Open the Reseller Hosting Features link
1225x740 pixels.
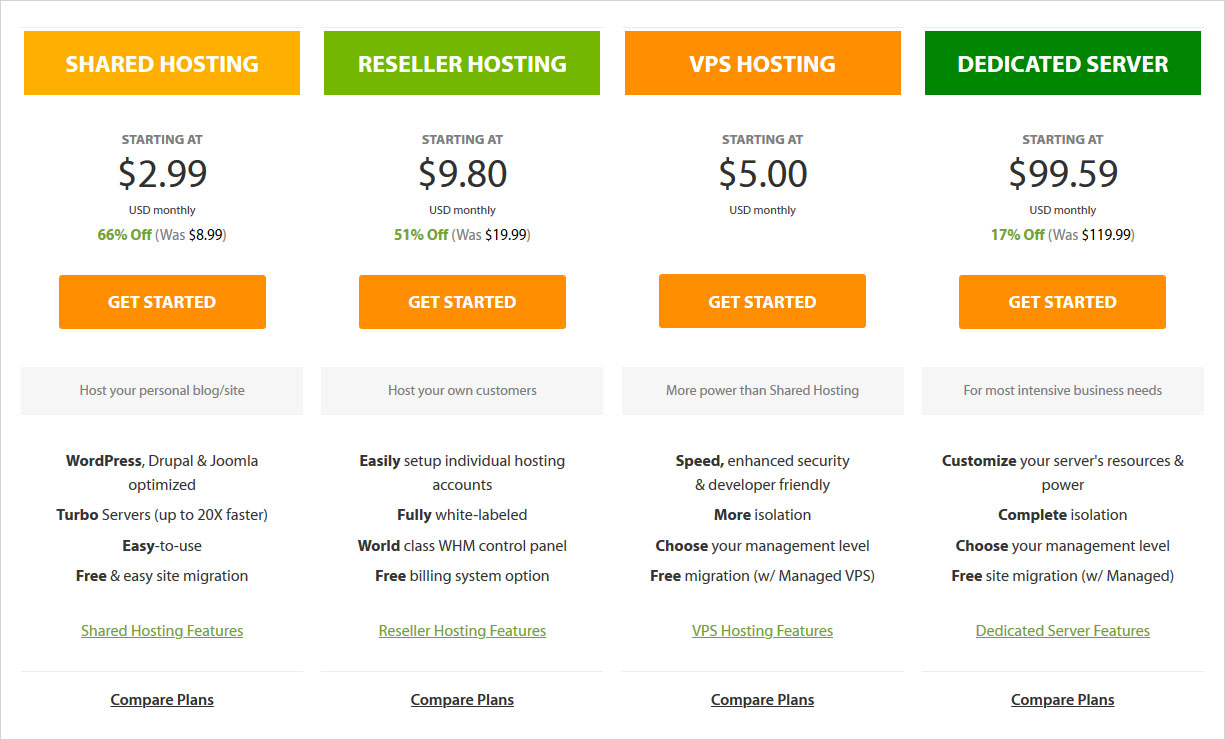(x=462, y=631)
